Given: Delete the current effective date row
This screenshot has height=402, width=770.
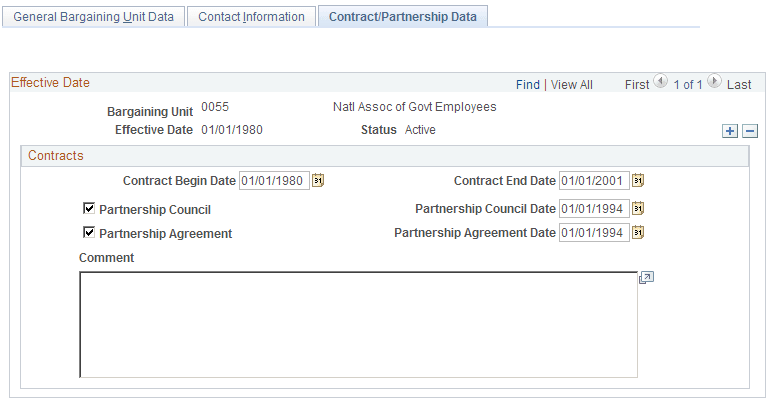Looking at the screenshot, I should click(750, 131).
